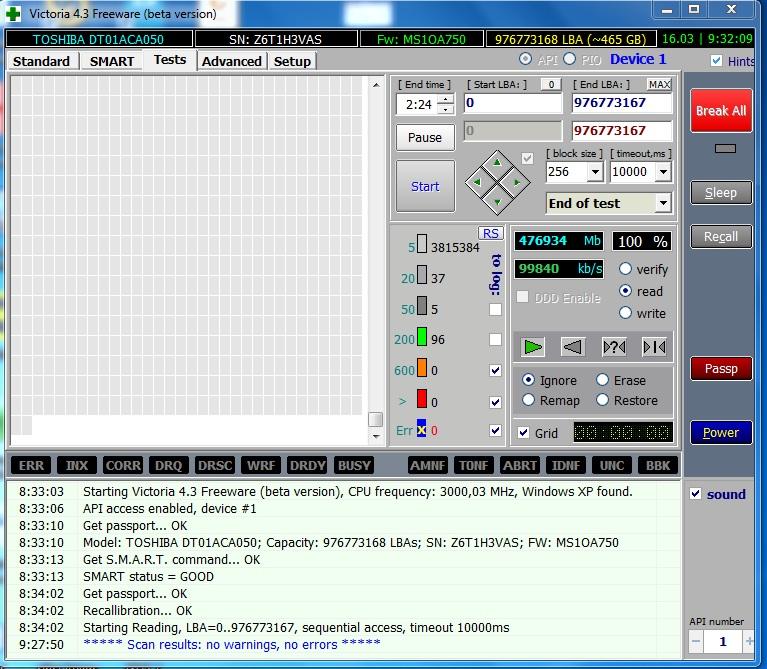Screen dimensions: 767x669
Task: Click the ERR status indicator
Action: 31,465
